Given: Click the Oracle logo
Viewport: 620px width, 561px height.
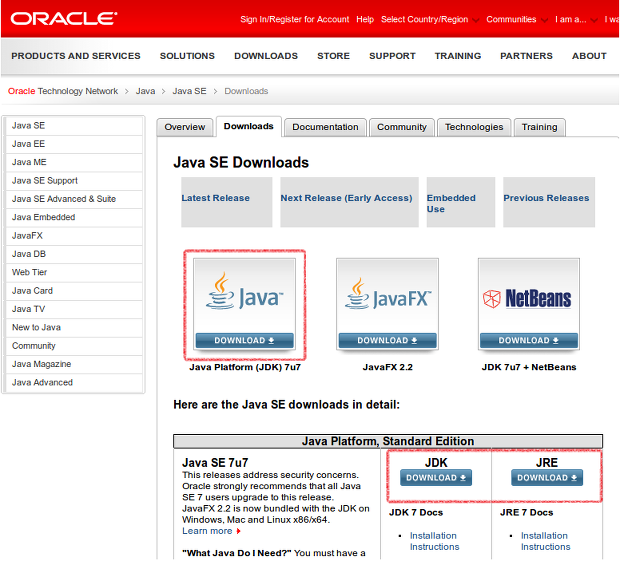Looking at the screenshot, I should pos(64,19).
